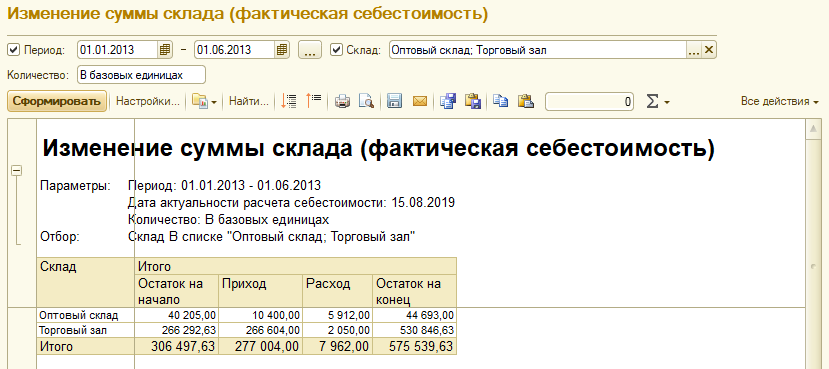Click the Количество field В базовых единицах
Viewport: 829px width, 369px height.
pyautogui.click(x=141, y=75)
